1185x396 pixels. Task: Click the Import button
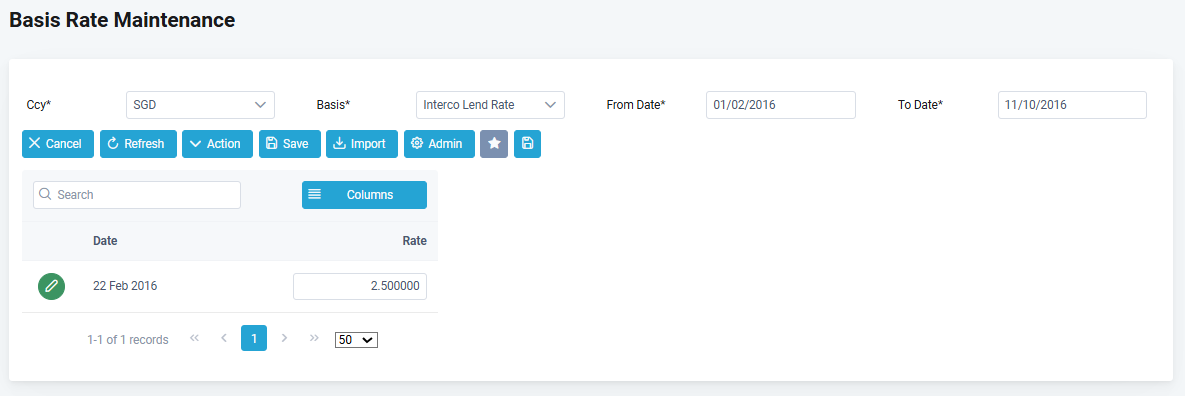[x=362, y=144]
